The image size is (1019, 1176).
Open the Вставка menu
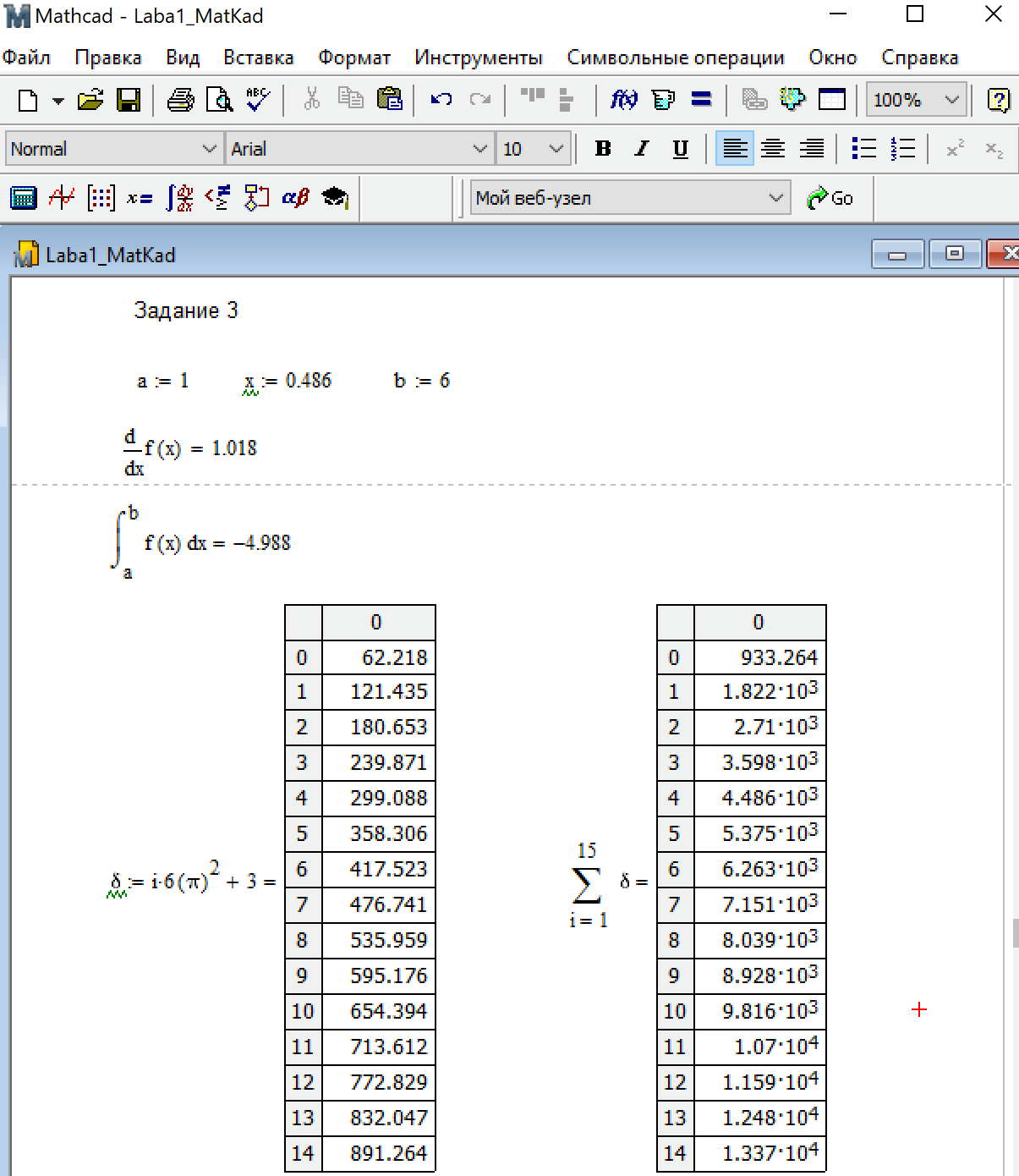[x=259, y=58]
